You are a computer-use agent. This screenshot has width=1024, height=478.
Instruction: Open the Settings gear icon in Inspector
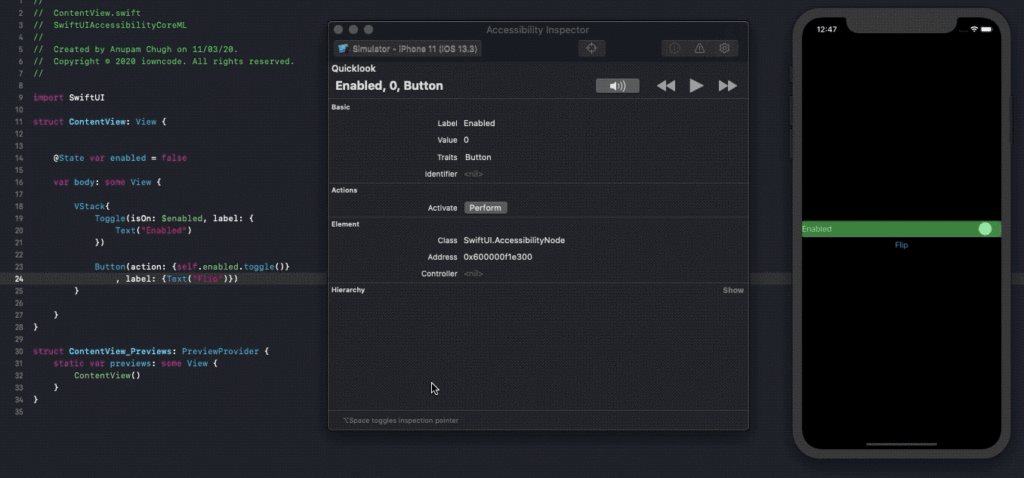(x=724, y=48)
